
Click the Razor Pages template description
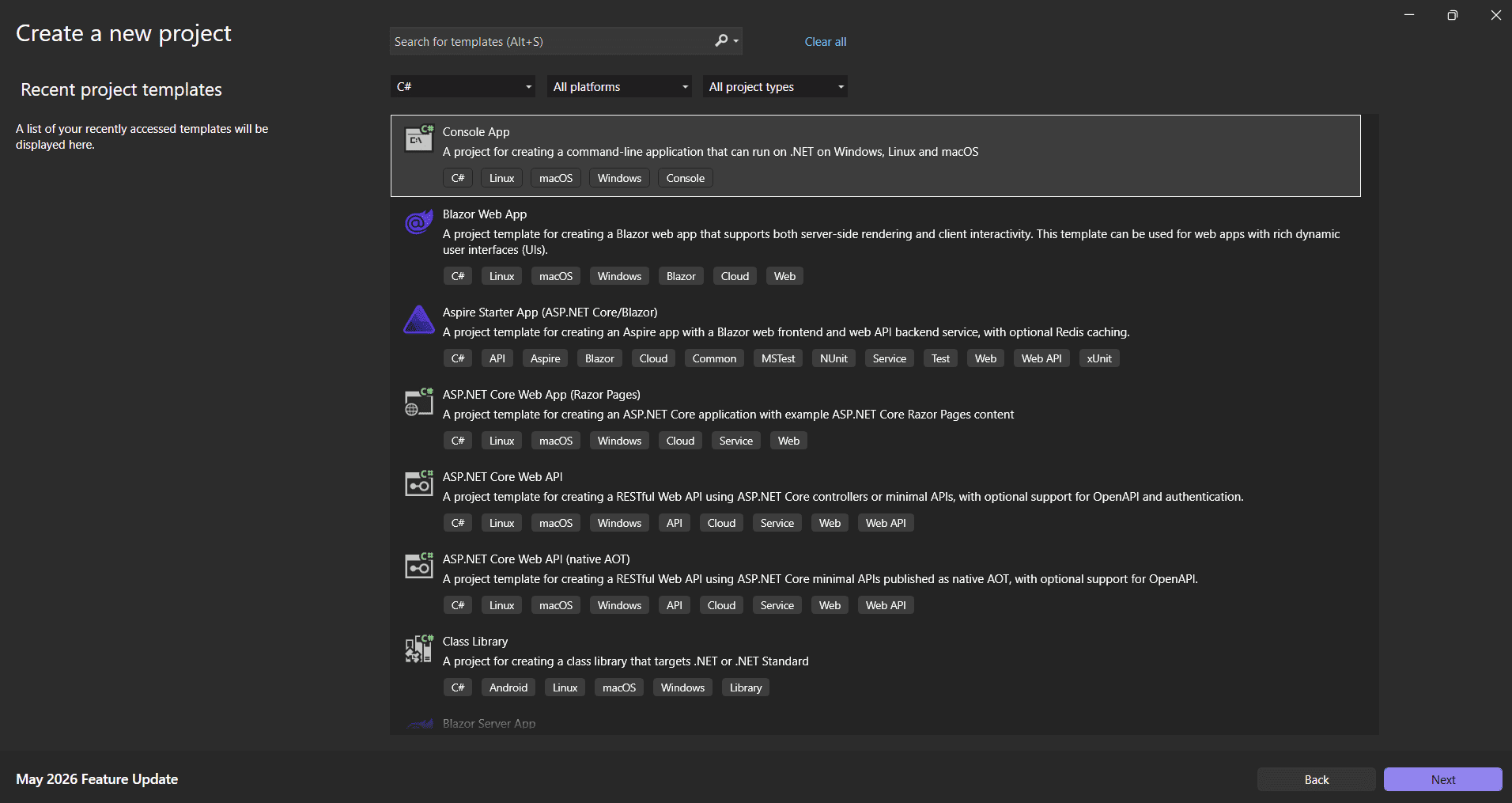pyautogui.click(x=728, y=415)
